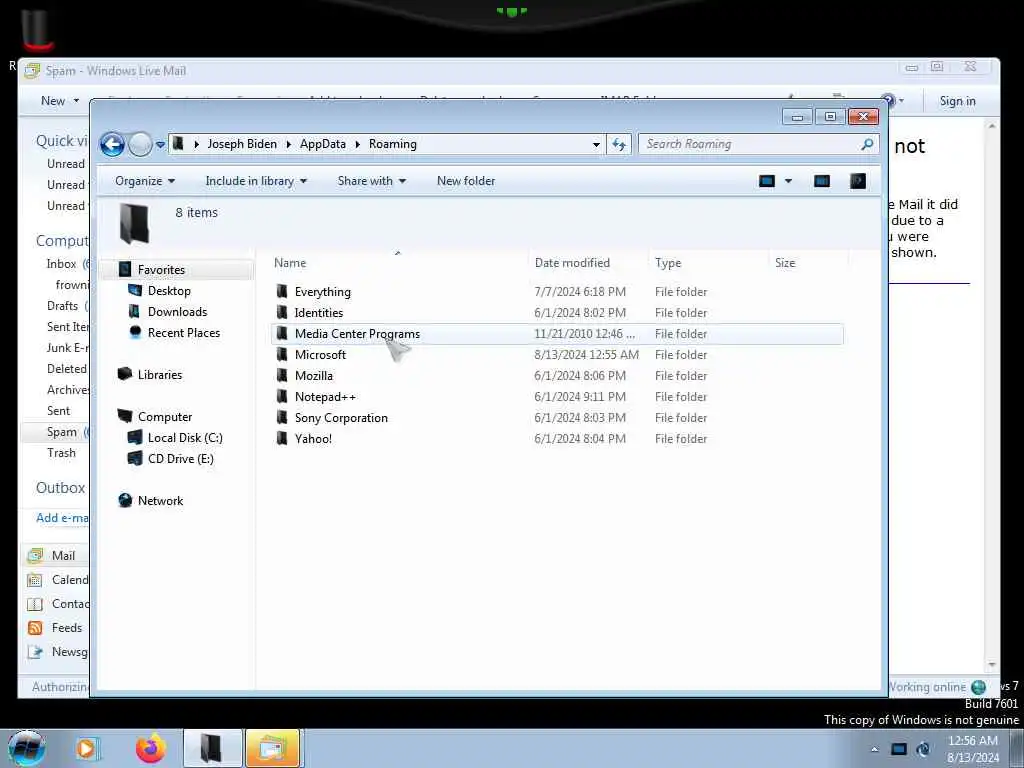Image resolution: width=1024 pixels, height=768 pixels.
Task: Open Sent folder in Windows Live Mail
Action: click(58, 411)
